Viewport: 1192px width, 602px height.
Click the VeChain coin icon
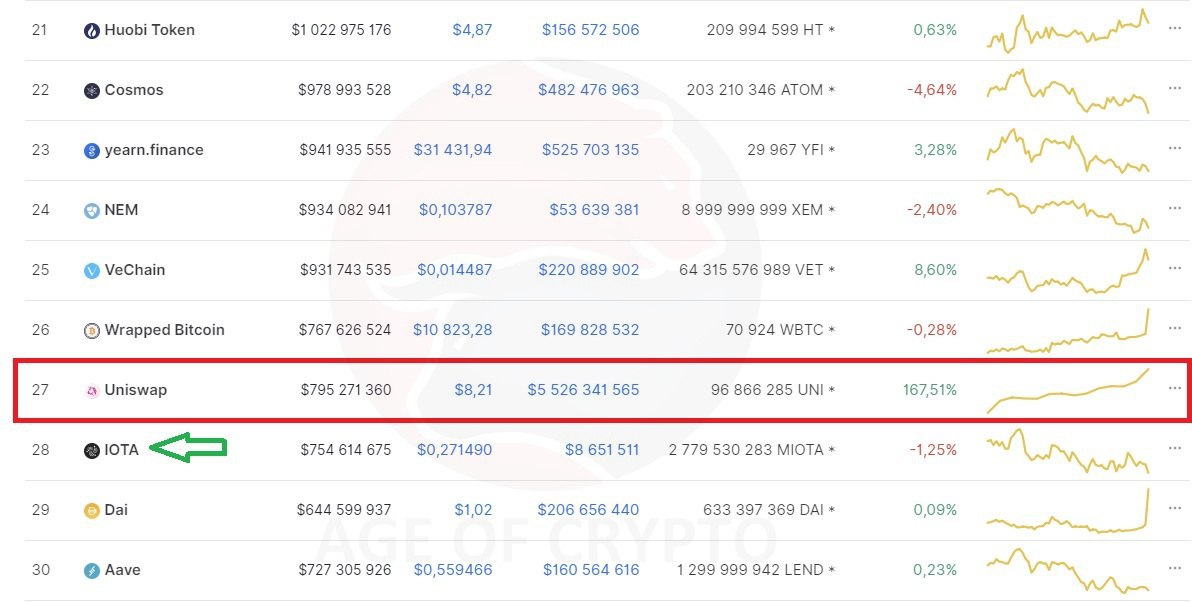point(91,271)
